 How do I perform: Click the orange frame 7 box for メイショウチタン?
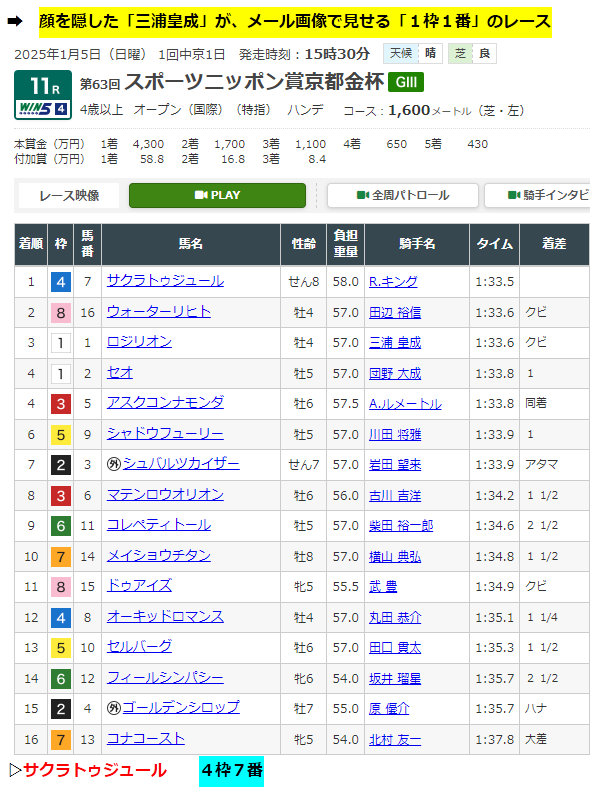coord(61,557)
